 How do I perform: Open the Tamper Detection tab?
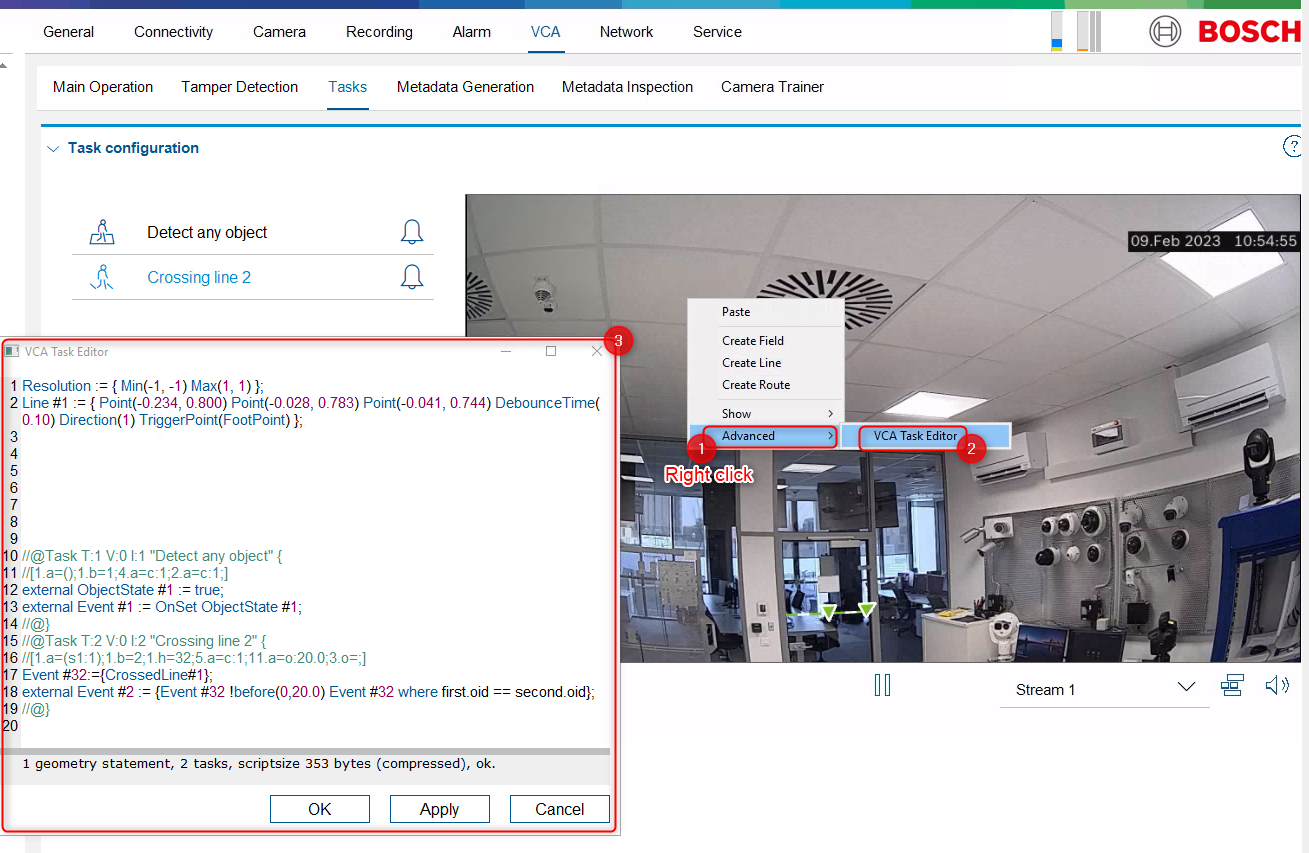coord(239,87)
